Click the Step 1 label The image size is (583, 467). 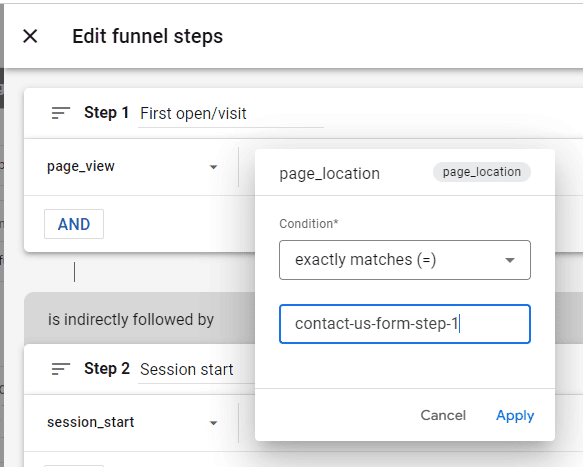click(x=106, y=113)
